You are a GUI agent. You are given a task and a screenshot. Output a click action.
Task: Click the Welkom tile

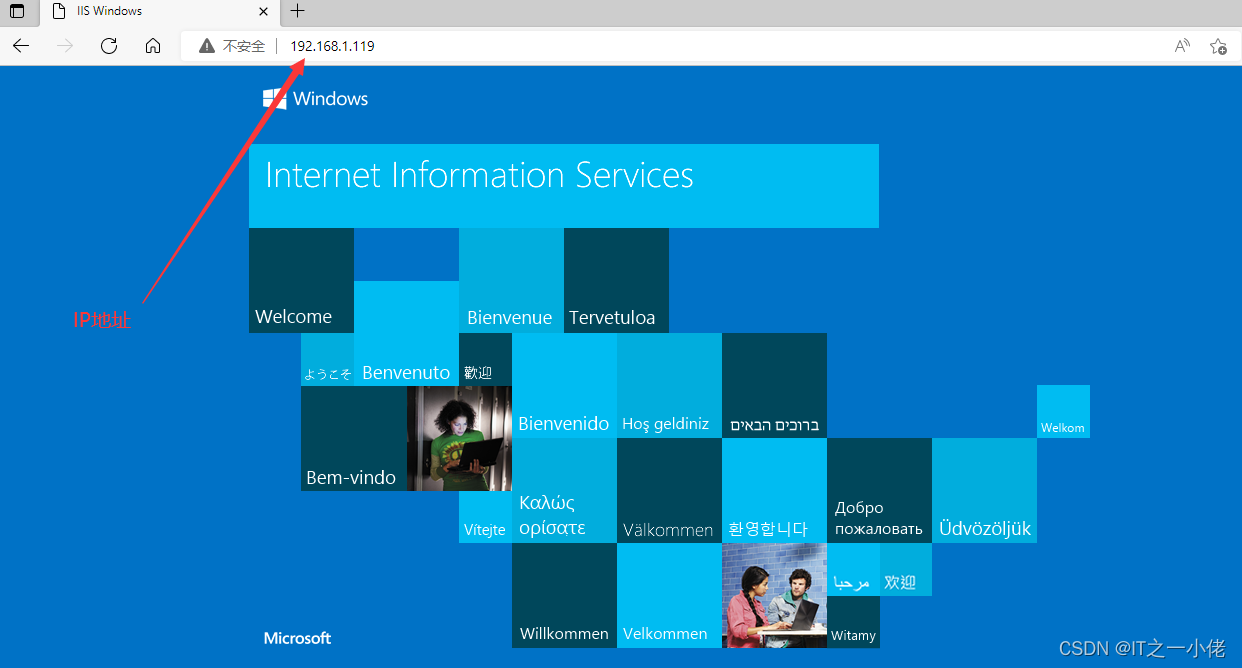point(1063,411)
